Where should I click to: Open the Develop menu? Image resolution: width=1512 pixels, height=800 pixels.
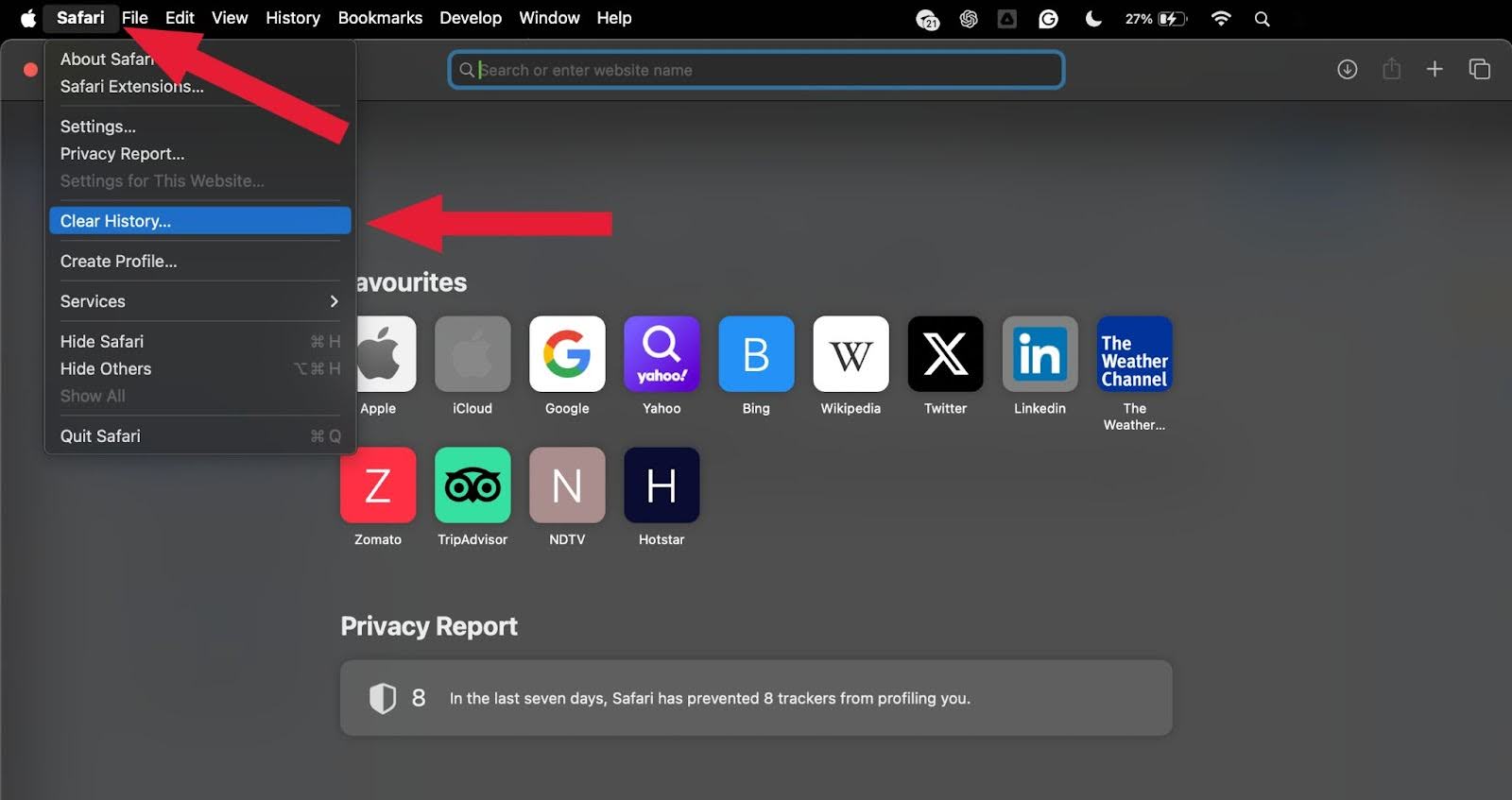pyautogui.click(x=471, y=18)
